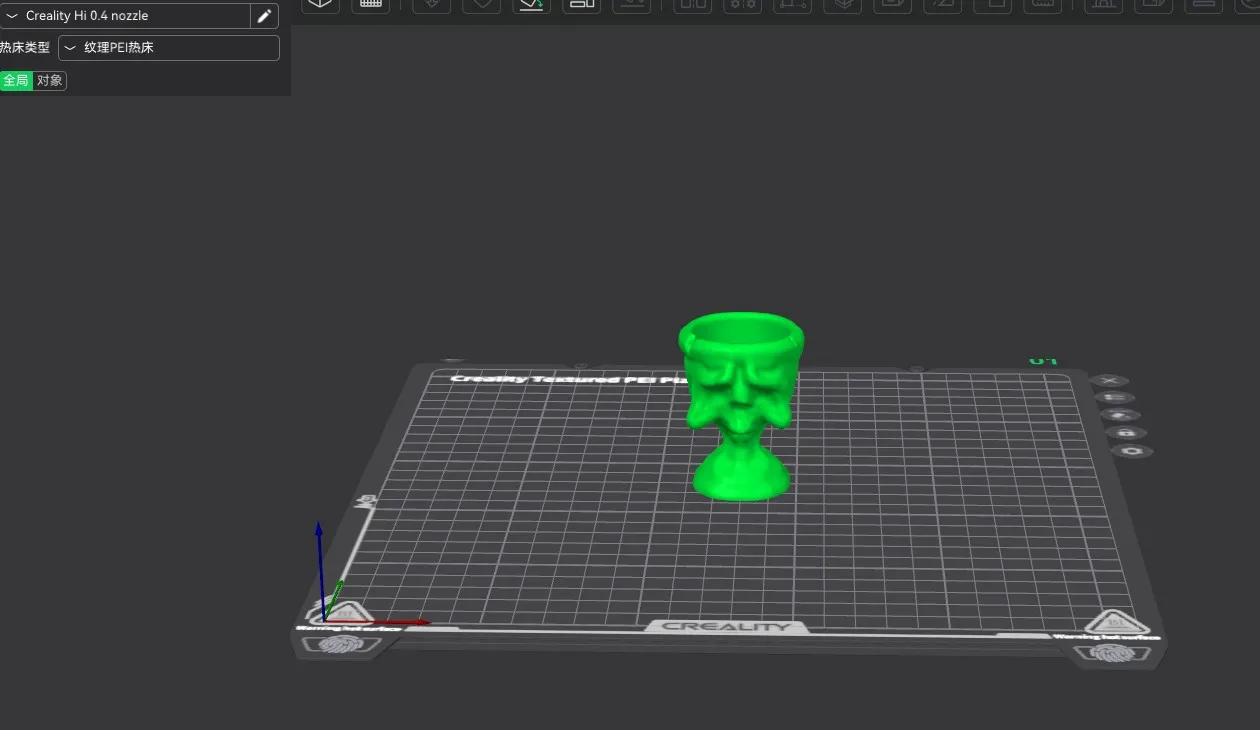Delete the model using the X icon
The width and height of the screenshot is (1260, 730).
coord(1110,380)
